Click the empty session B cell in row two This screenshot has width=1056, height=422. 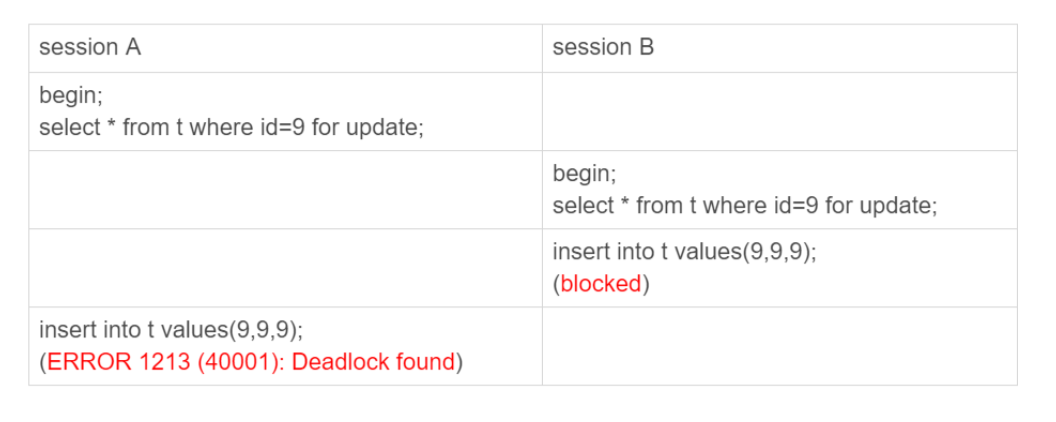[779, 111]
